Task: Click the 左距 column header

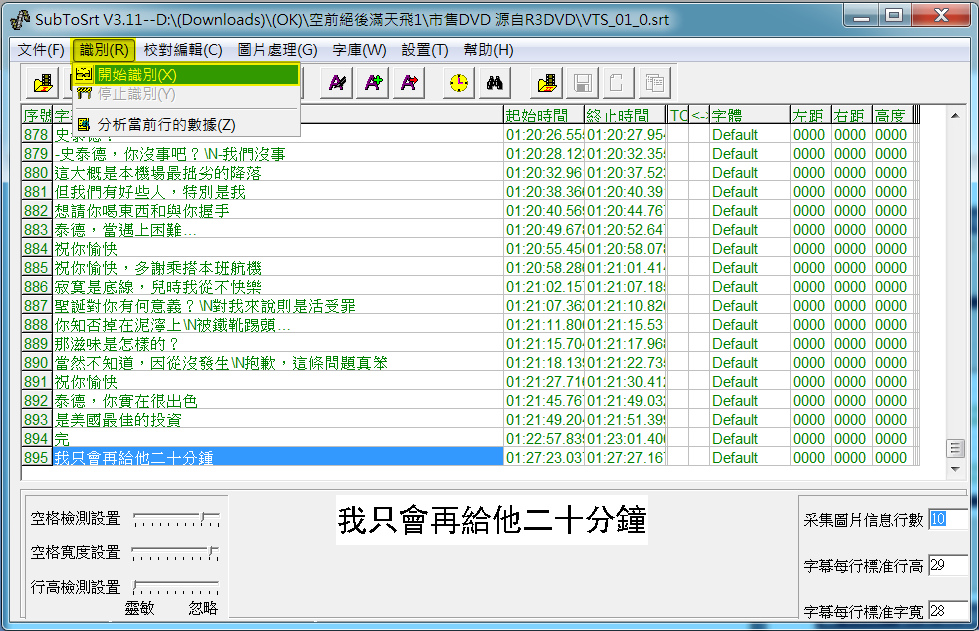Action: coord(810,115)
